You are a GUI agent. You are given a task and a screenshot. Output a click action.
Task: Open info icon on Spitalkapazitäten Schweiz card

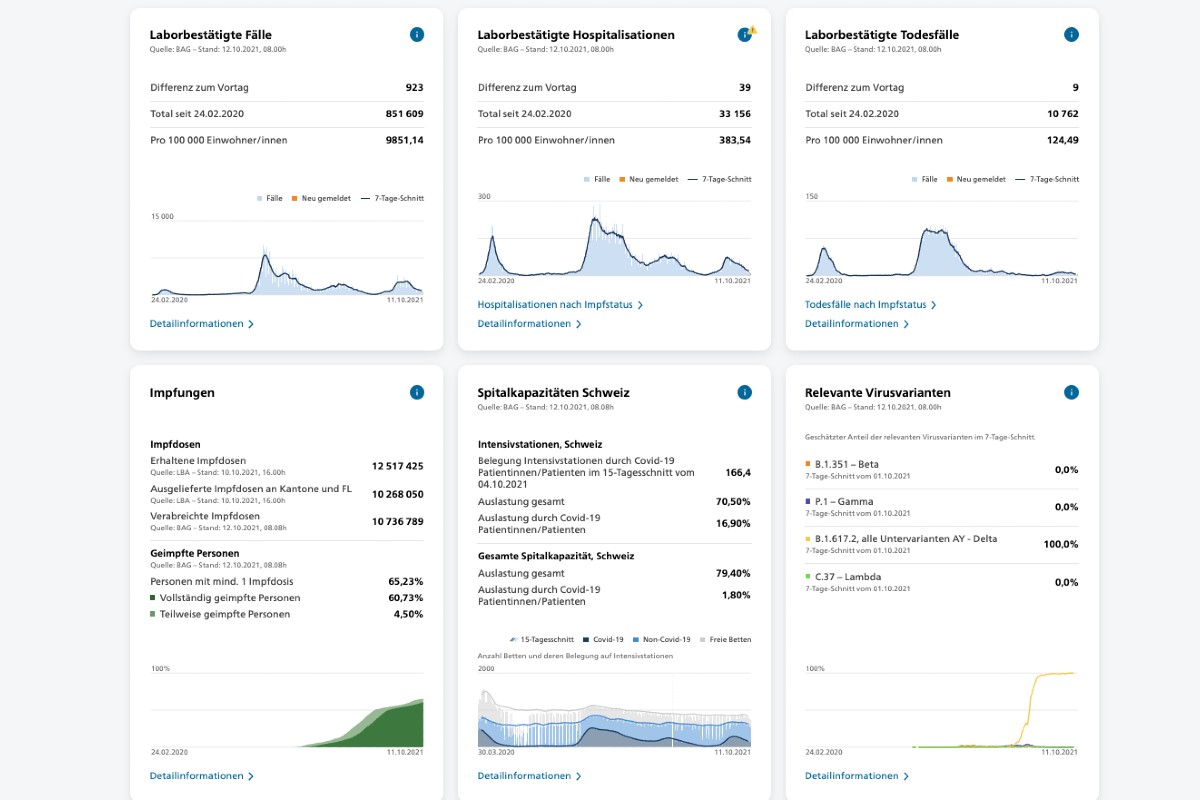coord(745,393)
